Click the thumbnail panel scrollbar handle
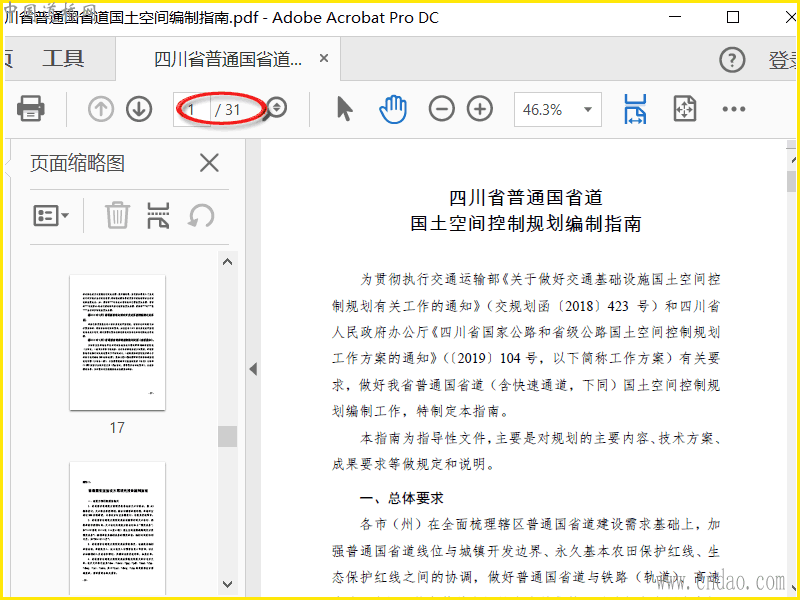Screen dimensions: 800x600 pyautogui.click(x=228, y=436)
